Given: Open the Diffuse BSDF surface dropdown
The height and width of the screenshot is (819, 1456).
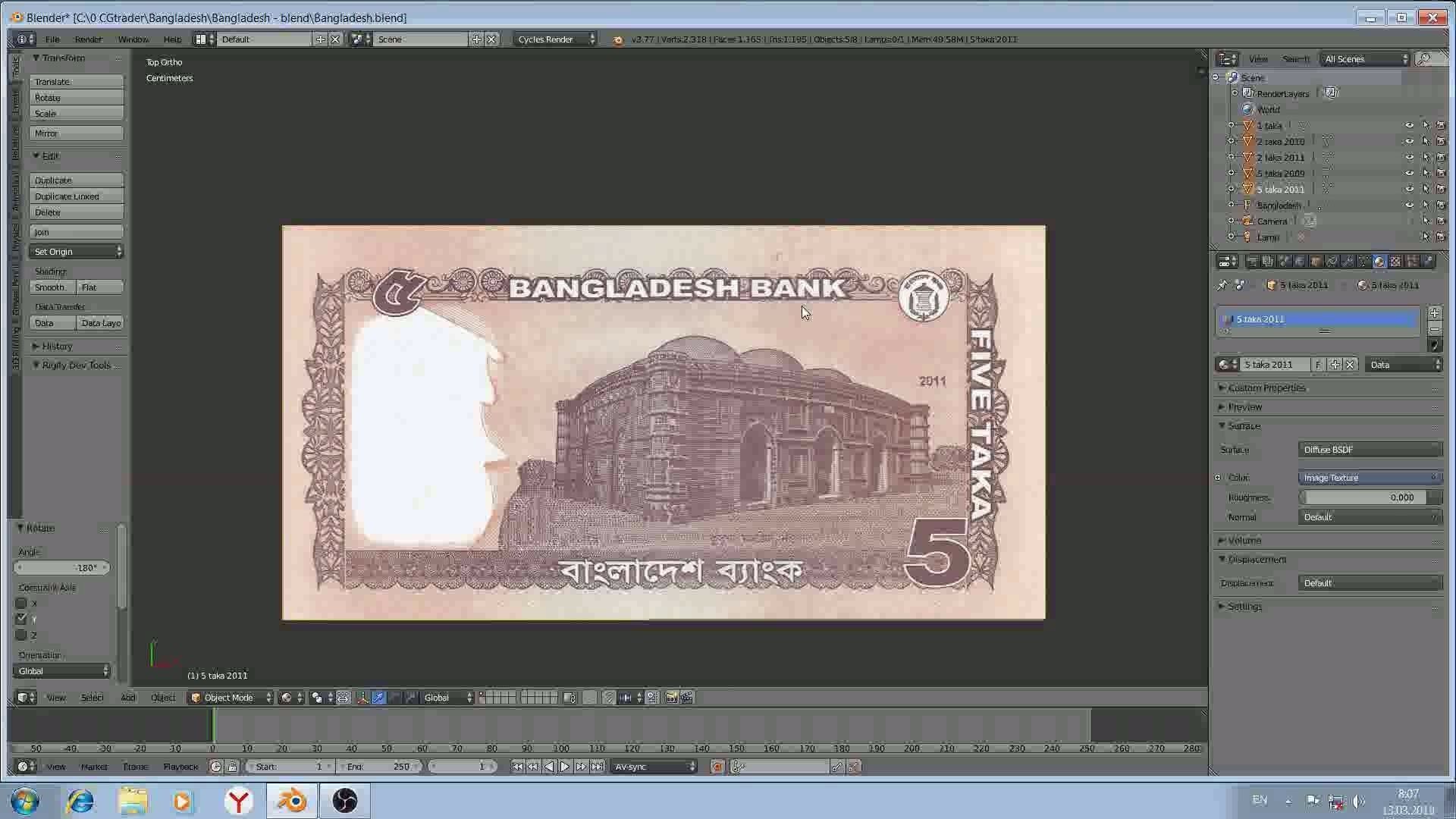Looking at the screenshot, I should [1370, 449].
